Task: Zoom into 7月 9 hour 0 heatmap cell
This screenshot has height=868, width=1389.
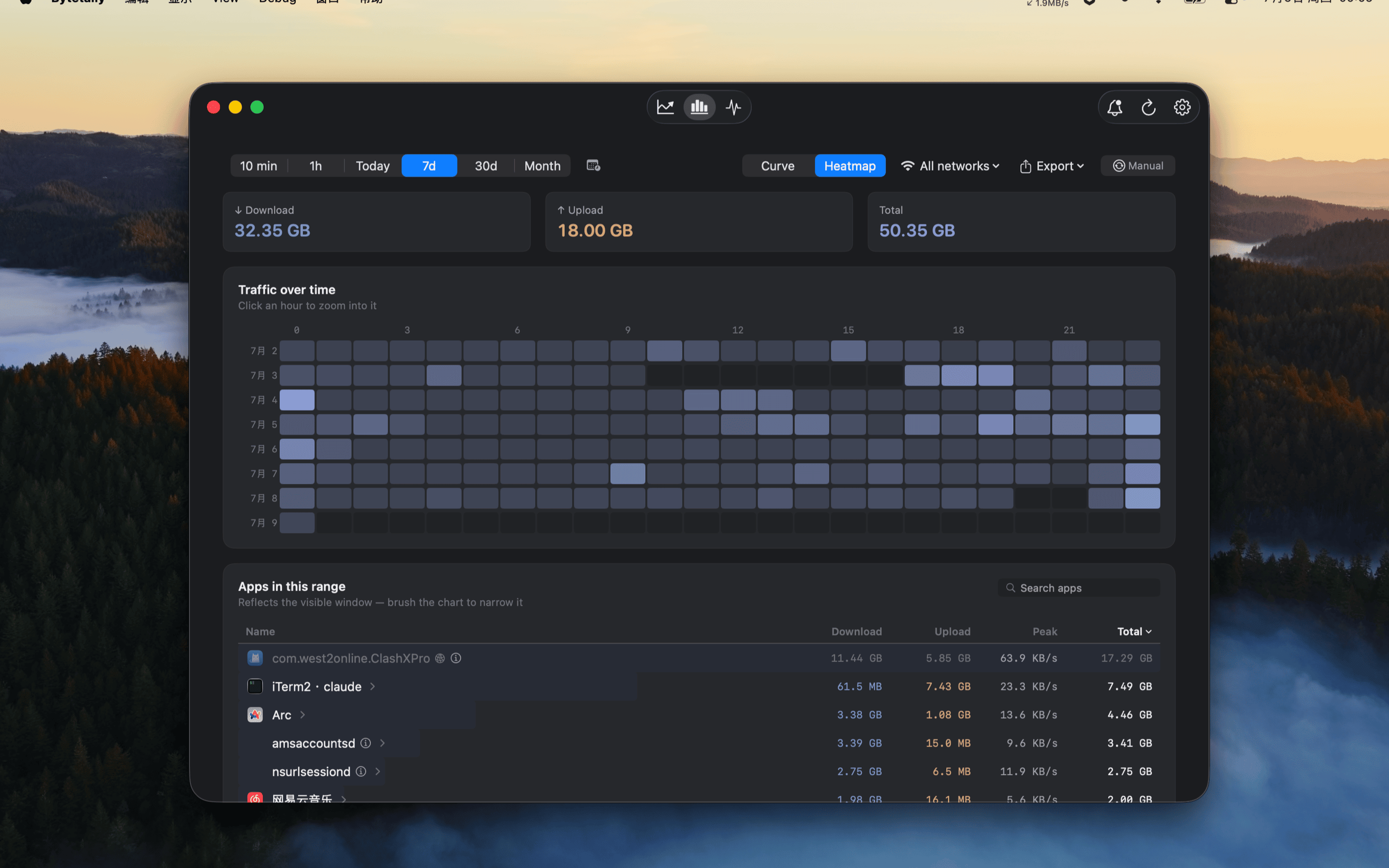Action: pyautogui.click(x=297, y=523)
